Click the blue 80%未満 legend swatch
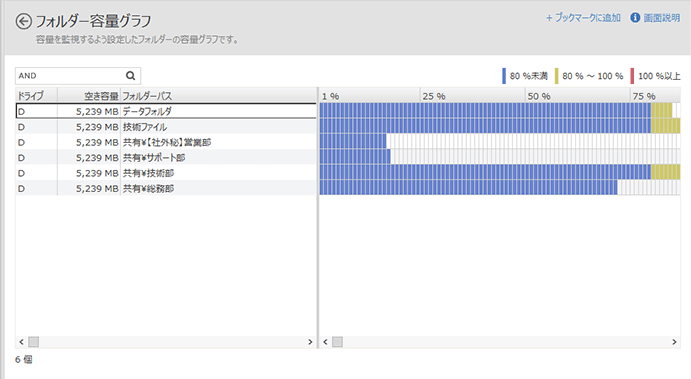This screenshot has height=379, width=691. (x=504, y=76)
